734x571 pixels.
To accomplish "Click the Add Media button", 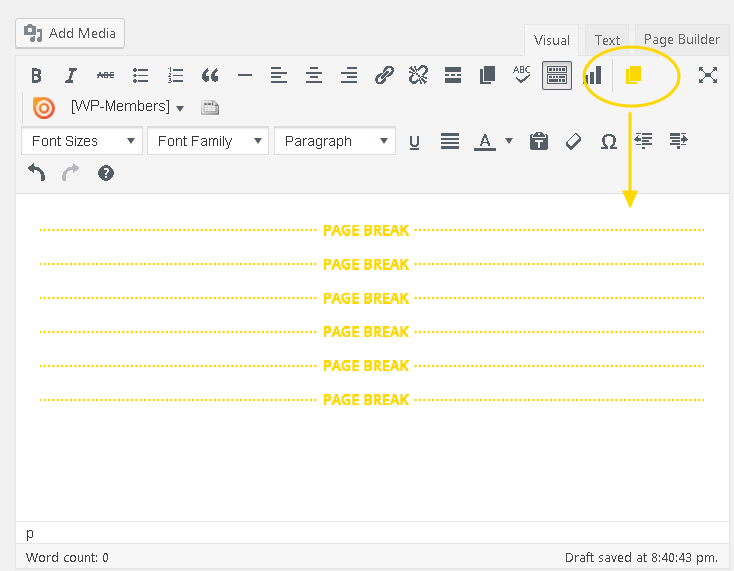I will (70, 33).
